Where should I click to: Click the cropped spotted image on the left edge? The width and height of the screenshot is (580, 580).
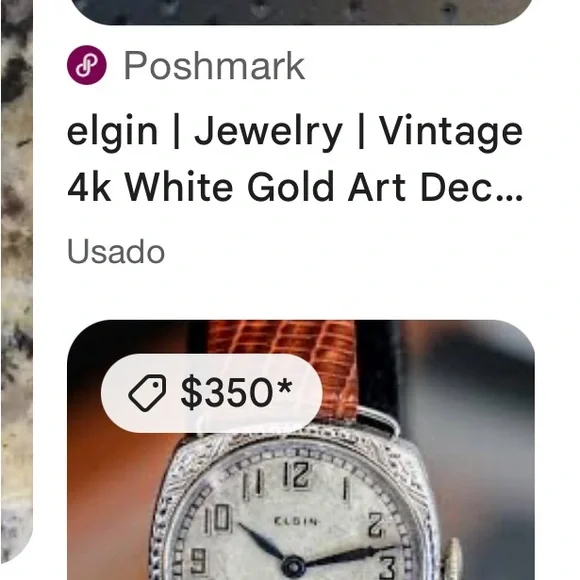click(17, 281)
